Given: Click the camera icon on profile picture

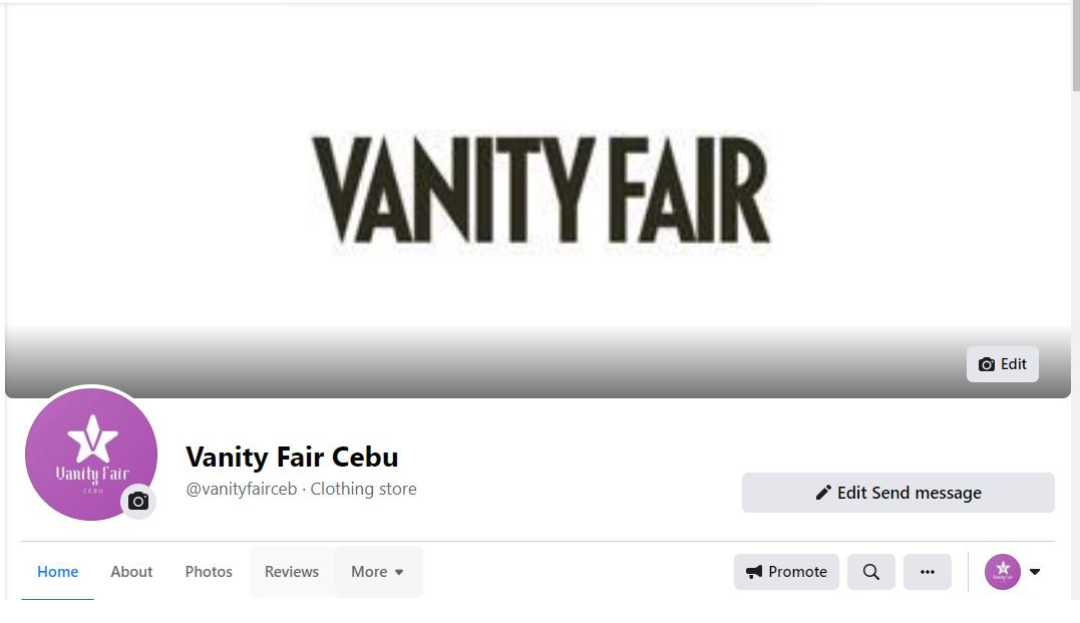Looking at the screenshot, I should tap(138, 501).
